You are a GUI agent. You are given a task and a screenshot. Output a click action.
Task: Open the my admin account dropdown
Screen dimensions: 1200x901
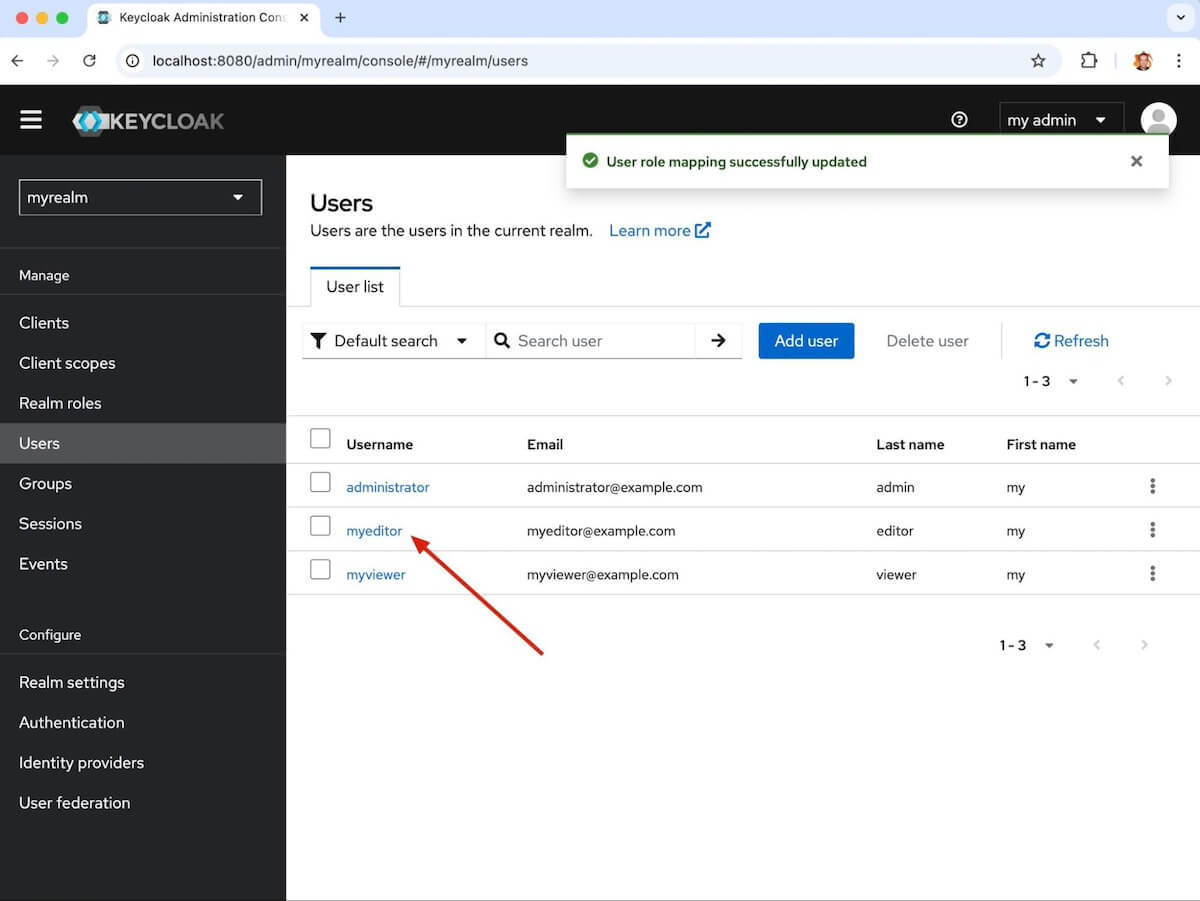tap(1060, 120)
